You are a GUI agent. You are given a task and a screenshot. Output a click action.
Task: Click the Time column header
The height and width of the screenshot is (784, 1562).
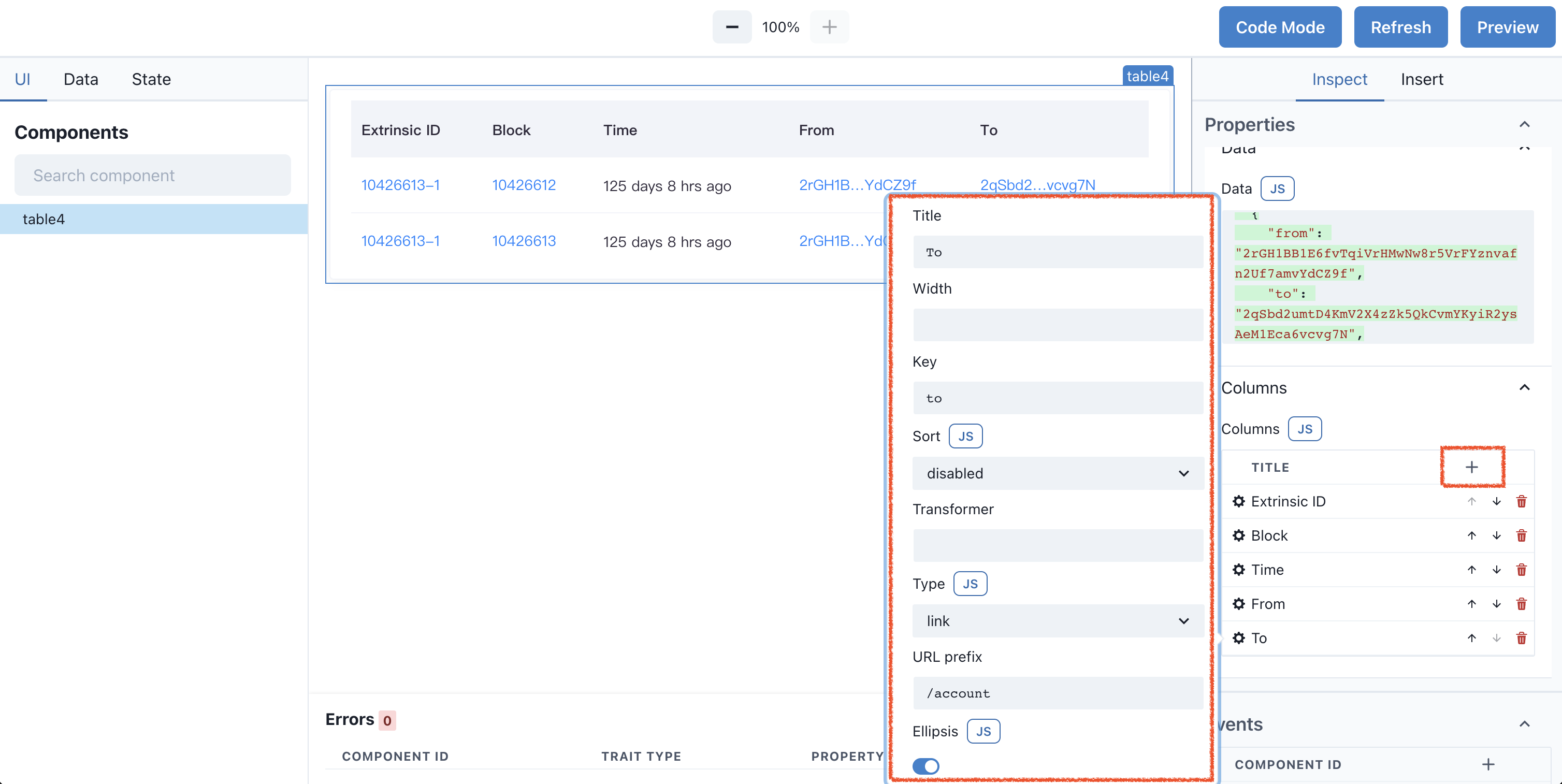click(620, 130)
